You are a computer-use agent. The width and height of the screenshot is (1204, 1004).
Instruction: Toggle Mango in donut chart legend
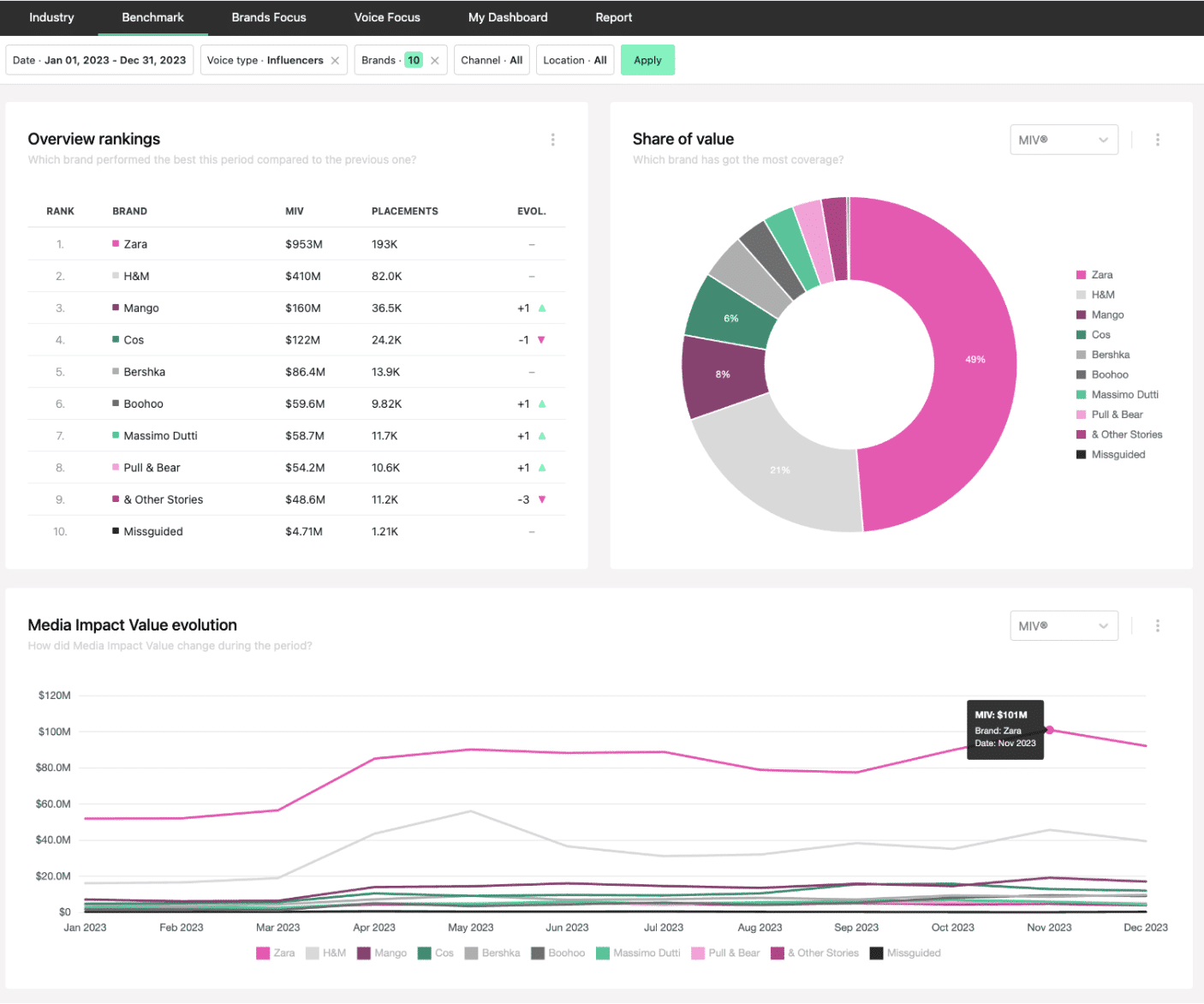[x=1100, y=315]
